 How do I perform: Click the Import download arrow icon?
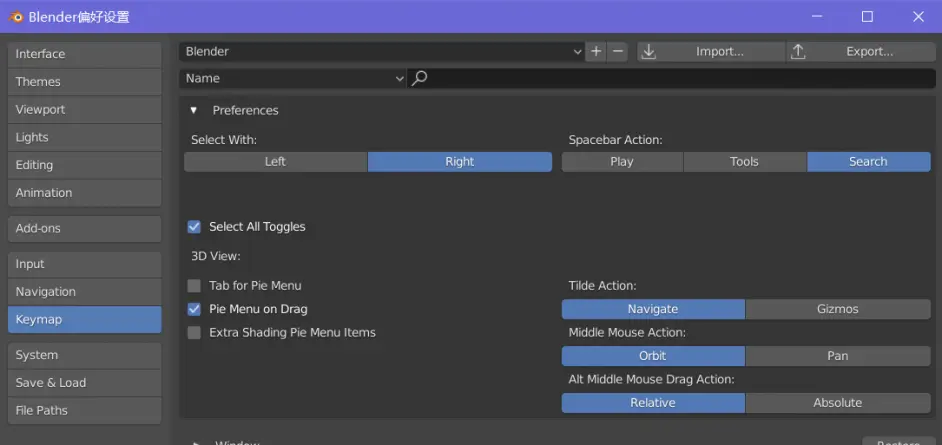coord(649,51)
